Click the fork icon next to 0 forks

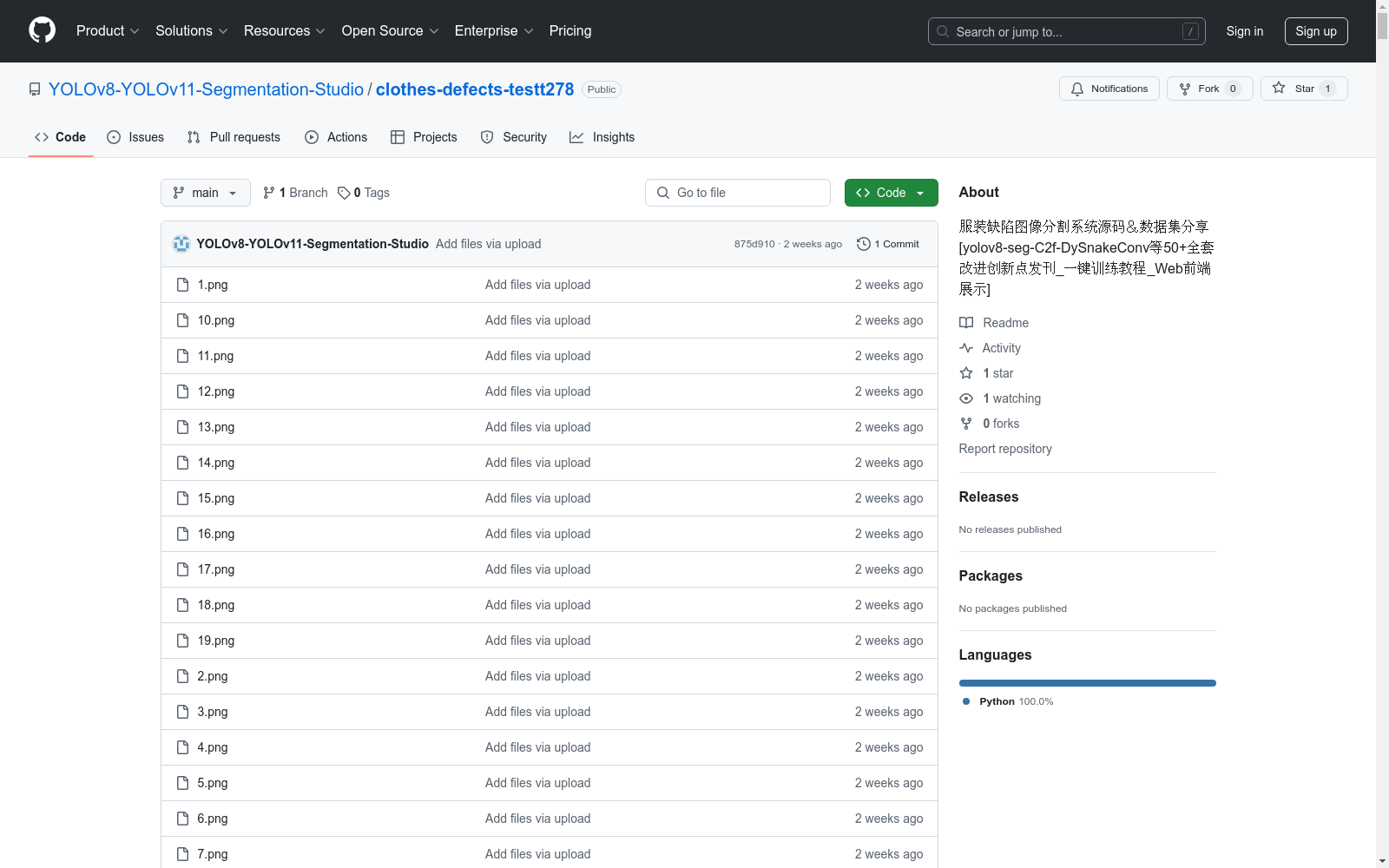pos(966,424)
